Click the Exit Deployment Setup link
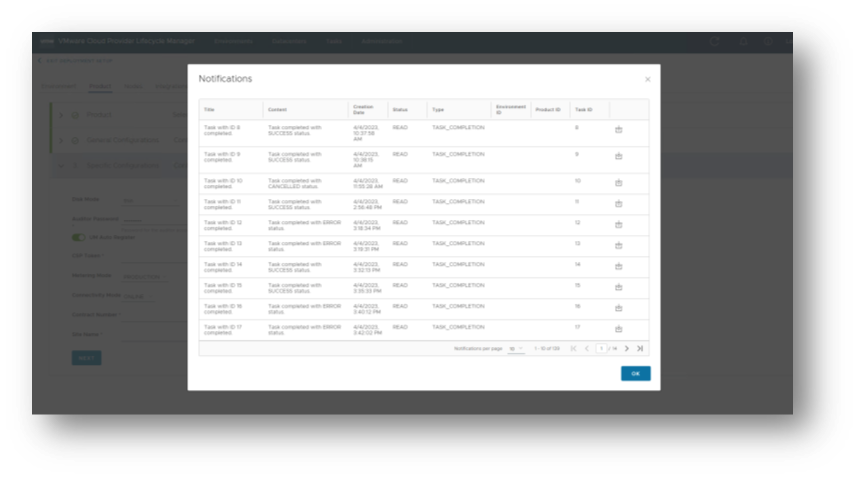The height and width of the screenshot is (480, 859). pos(79,60)
